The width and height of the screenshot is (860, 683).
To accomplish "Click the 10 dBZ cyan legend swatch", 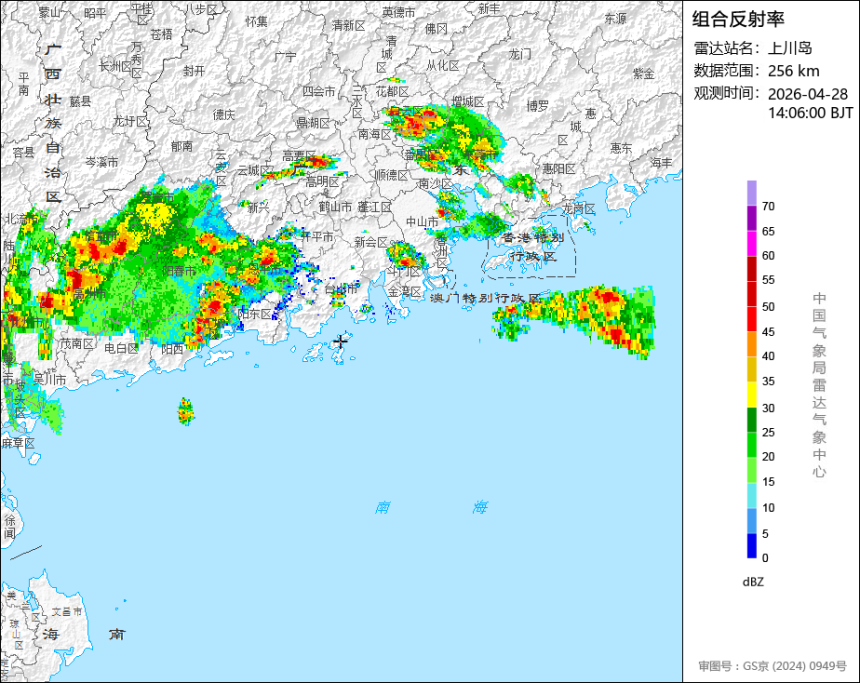I will tap(751, 495).
